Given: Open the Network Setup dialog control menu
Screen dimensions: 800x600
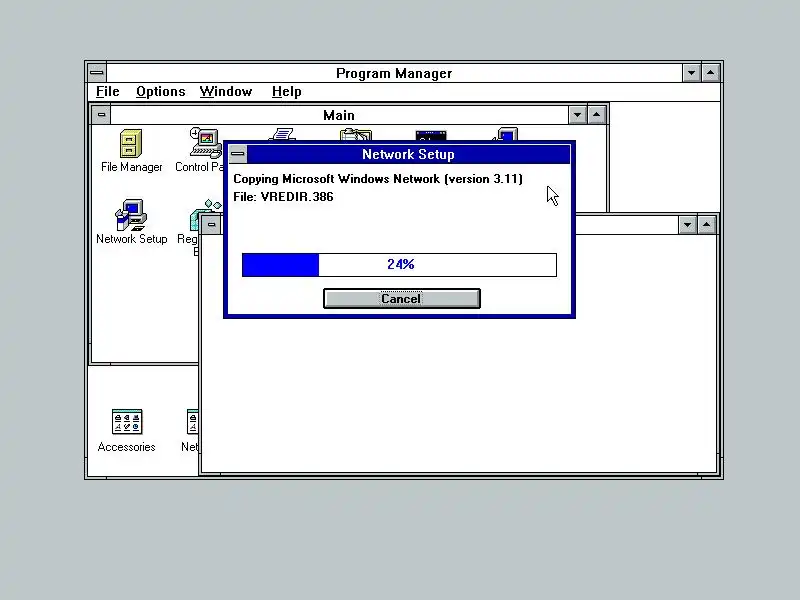Looking at the screenshot, I should [x=238, y=154].
